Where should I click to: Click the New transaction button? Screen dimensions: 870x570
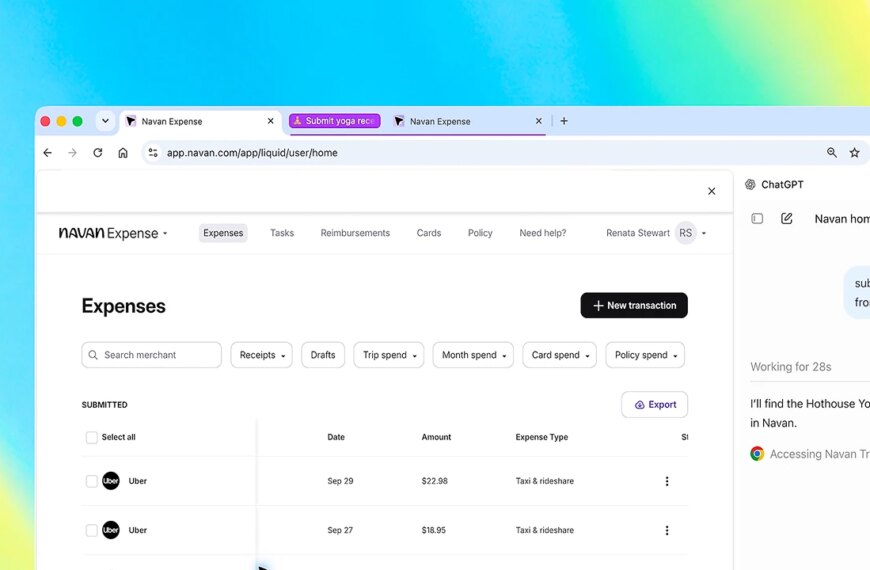(x=634, y=305)
